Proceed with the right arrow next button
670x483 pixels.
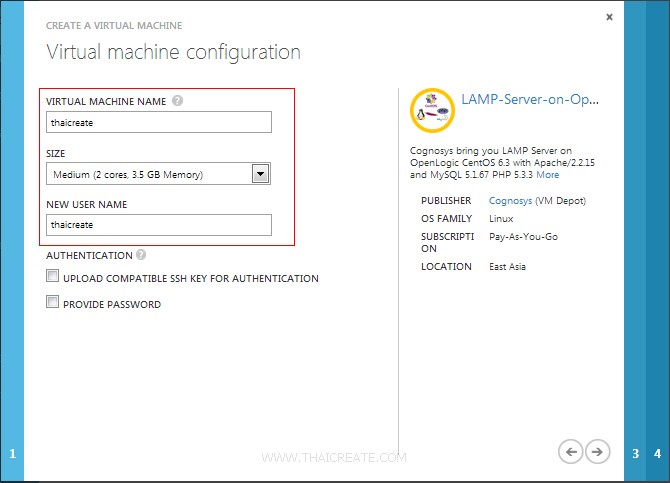[x=597, y=451]
